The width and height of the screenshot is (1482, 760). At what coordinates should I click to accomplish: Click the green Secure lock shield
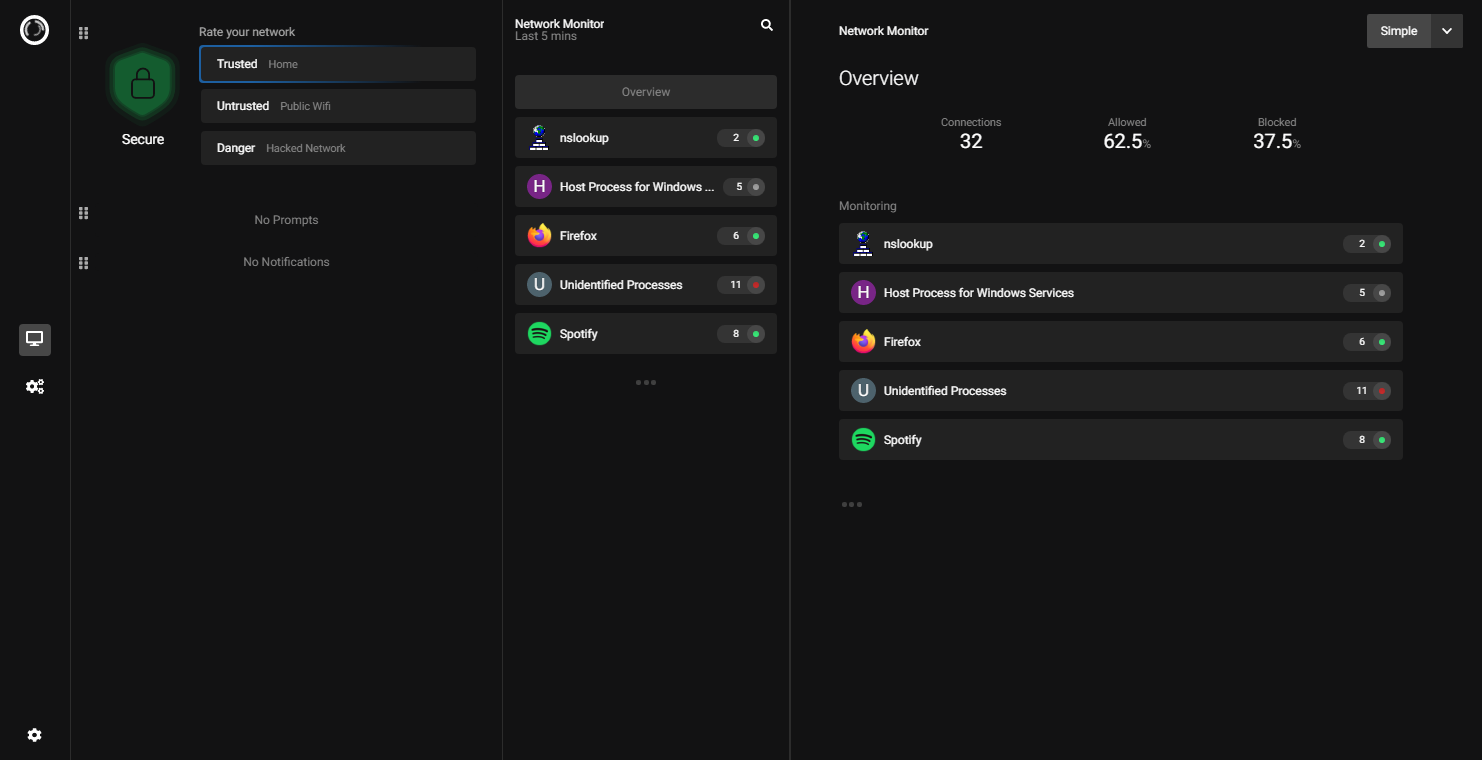tap(143, 84)
